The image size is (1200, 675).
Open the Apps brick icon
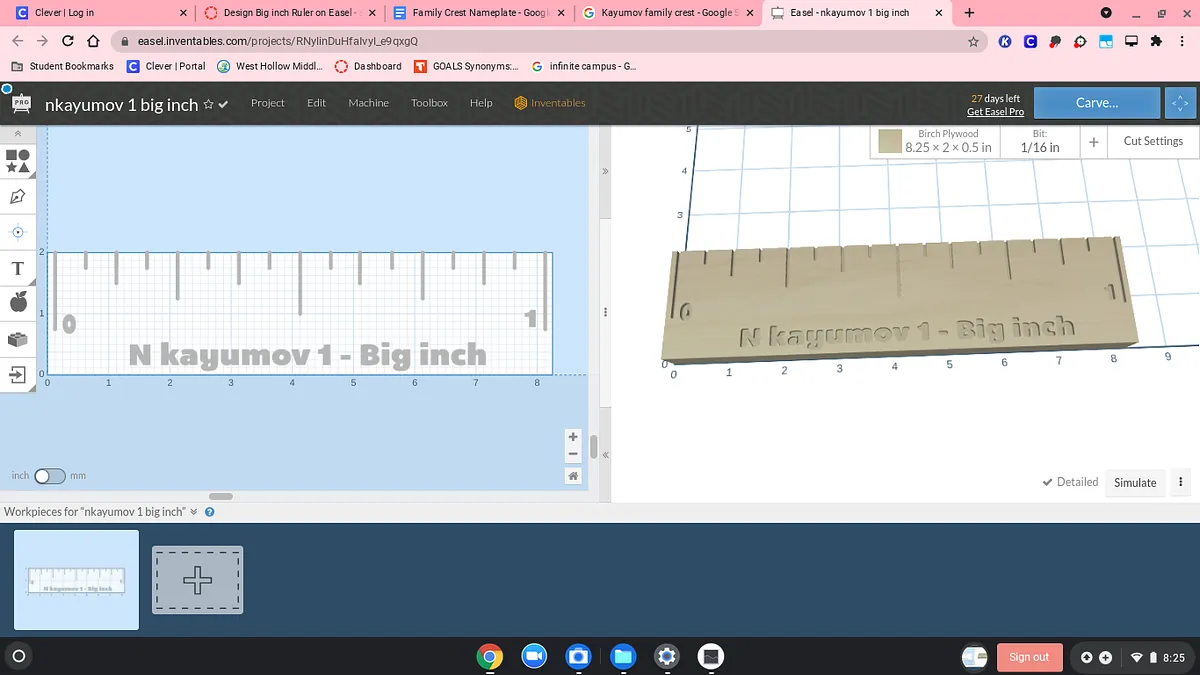point(17,339)
